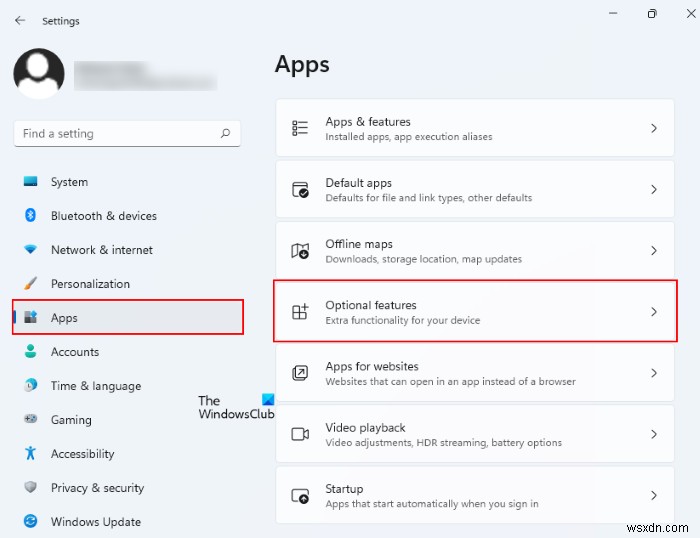Screen dimensions: 700x538
Task: Click the Startup icon
Action: (300, 495)
